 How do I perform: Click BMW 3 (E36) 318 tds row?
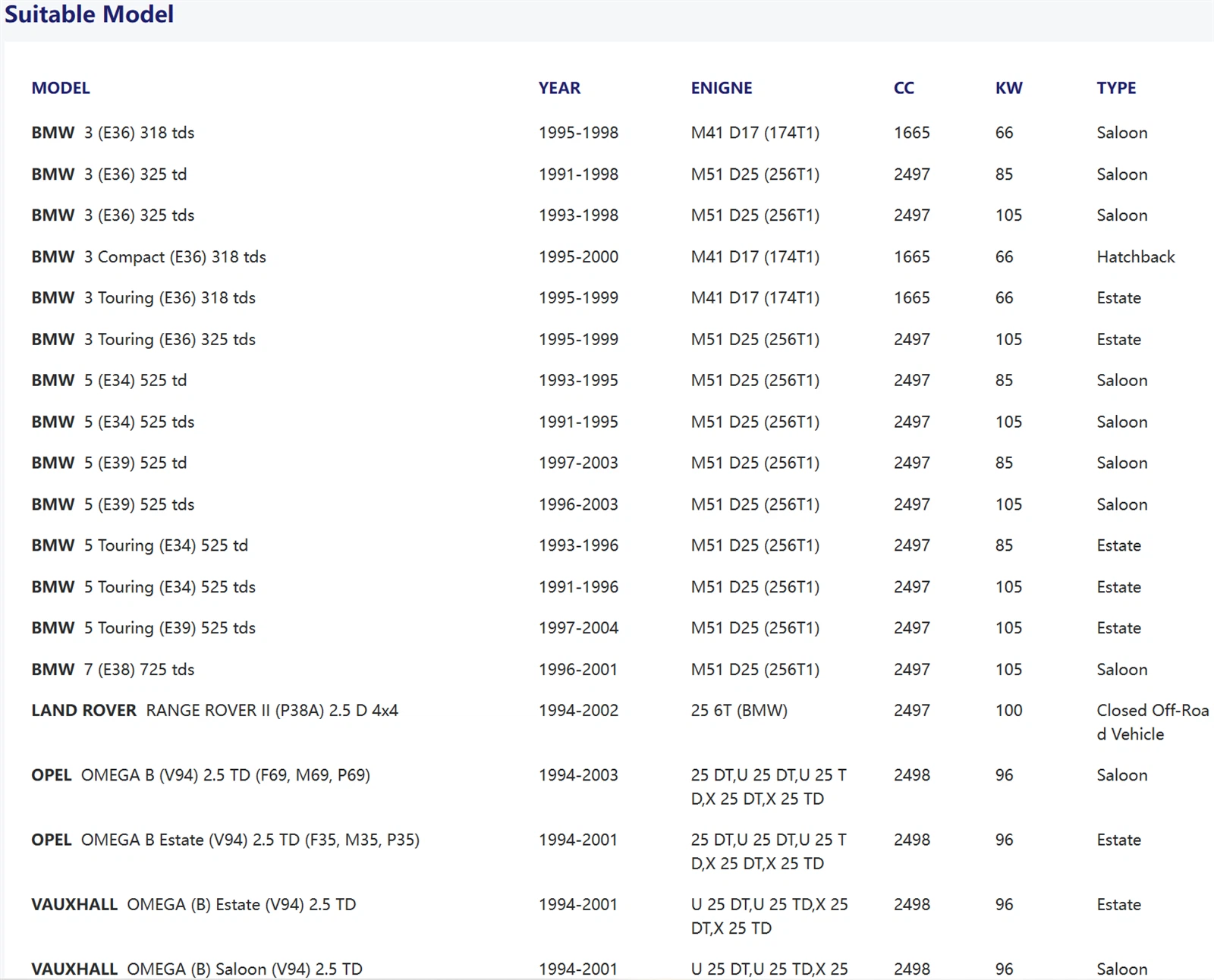tap(607, 133)
